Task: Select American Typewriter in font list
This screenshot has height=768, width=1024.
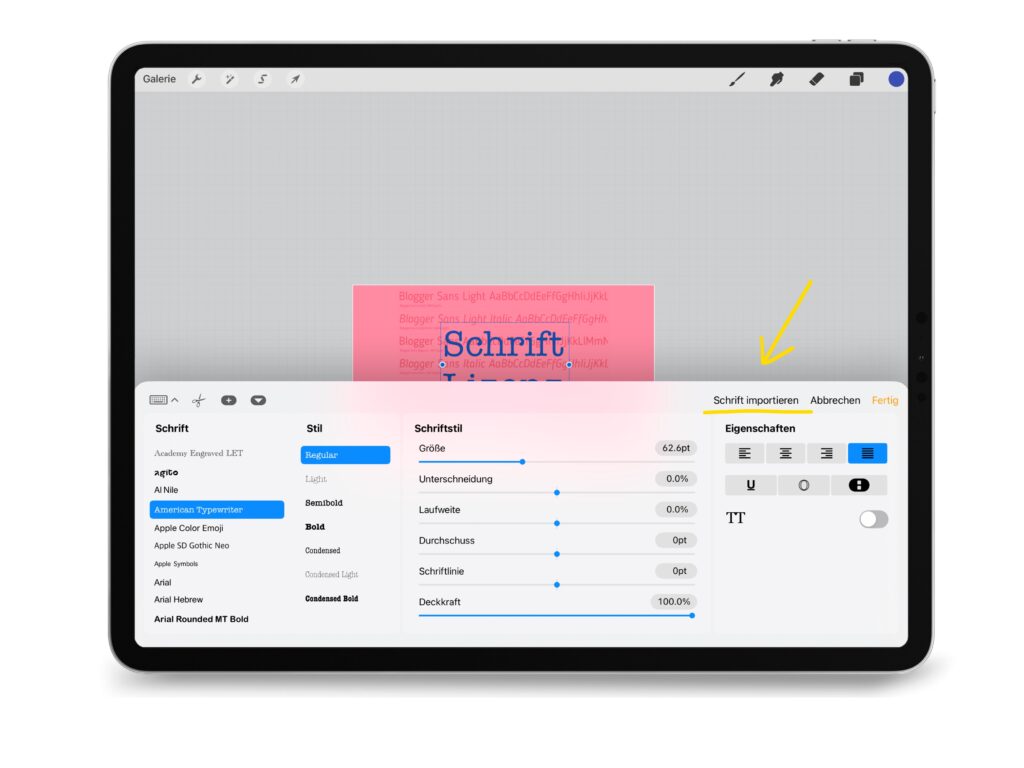Action: click(216, 510)
